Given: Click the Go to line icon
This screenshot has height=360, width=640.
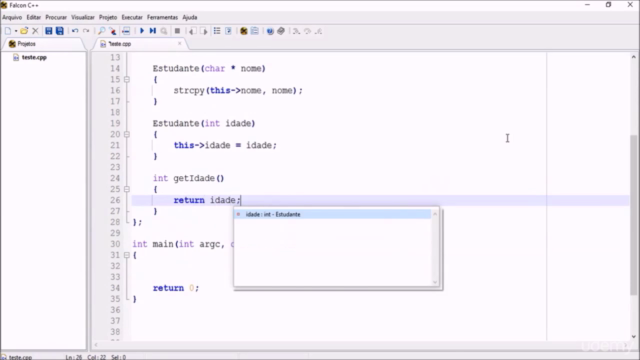Looking at the screenshot, I should click(x=126, y=31).
